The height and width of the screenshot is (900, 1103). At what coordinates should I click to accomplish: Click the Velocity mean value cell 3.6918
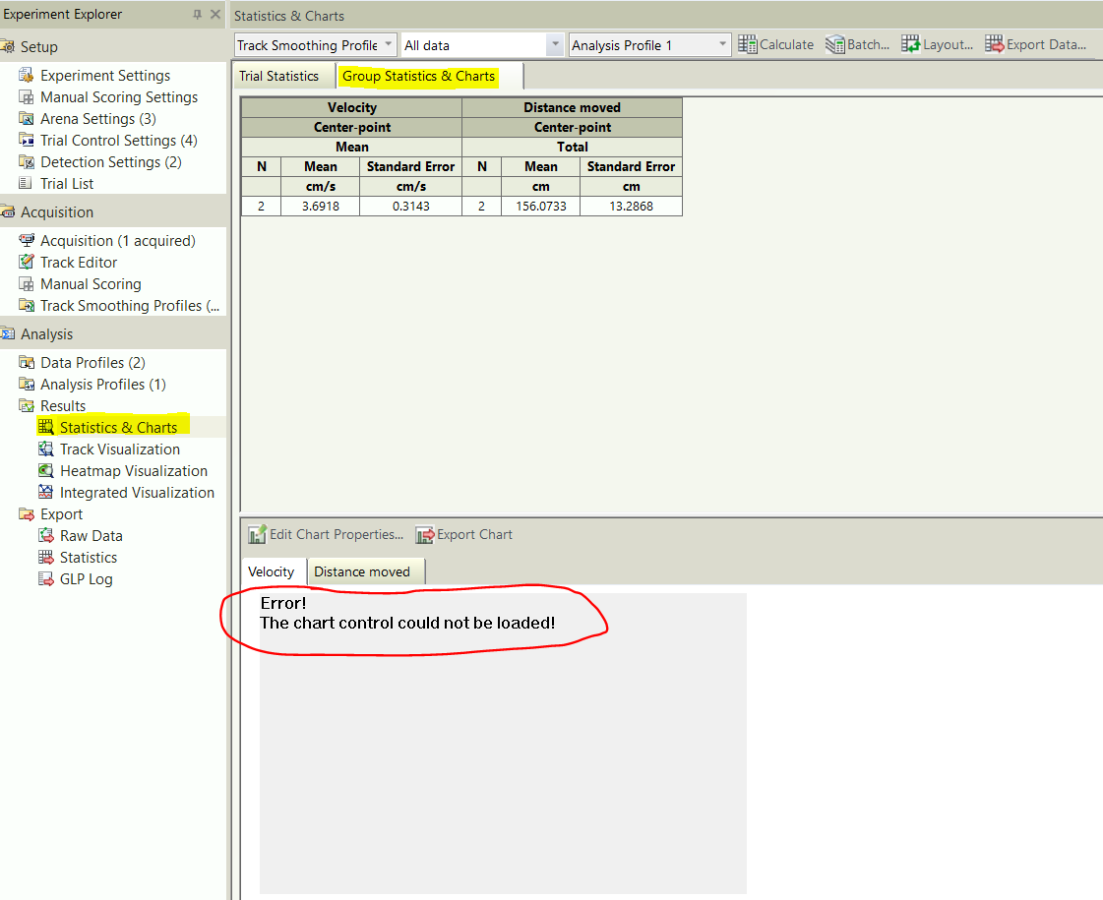(x=321, y=206)
